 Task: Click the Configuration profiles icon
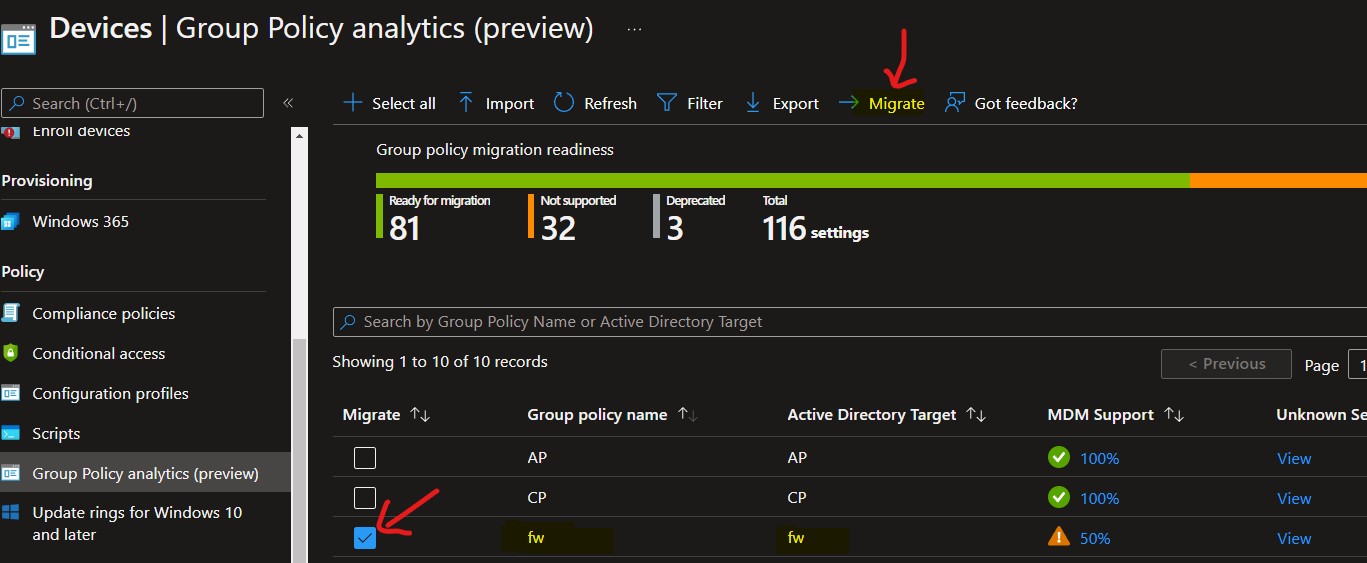coord(11,393)
